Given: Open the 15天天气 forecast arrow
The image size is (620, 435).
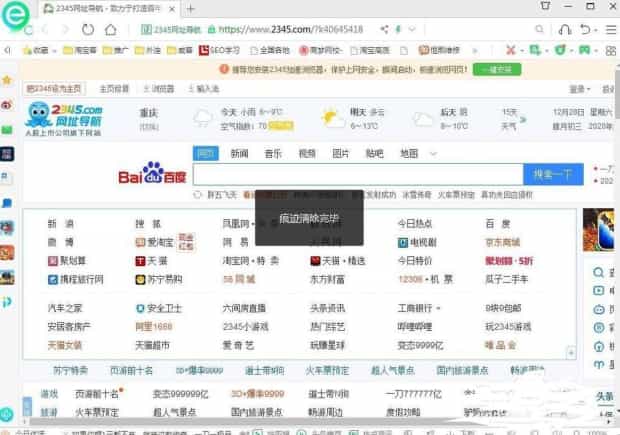Looking at the screenshot, I should click(523, 119).
